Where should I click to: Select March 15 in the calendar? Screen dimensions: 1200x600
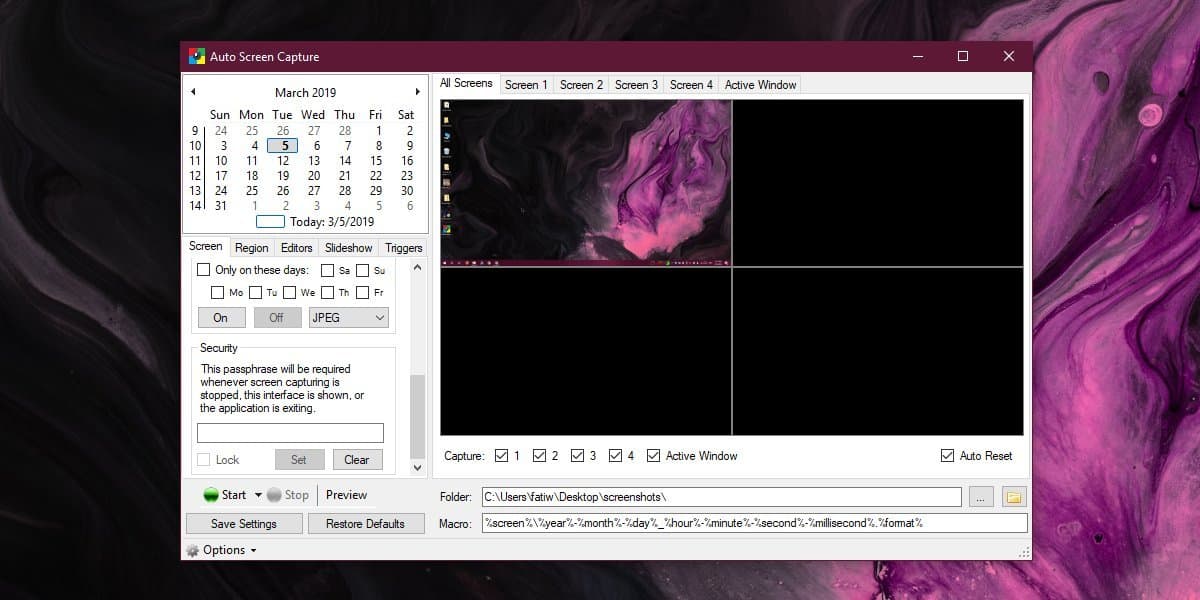[x=376, y=160]
